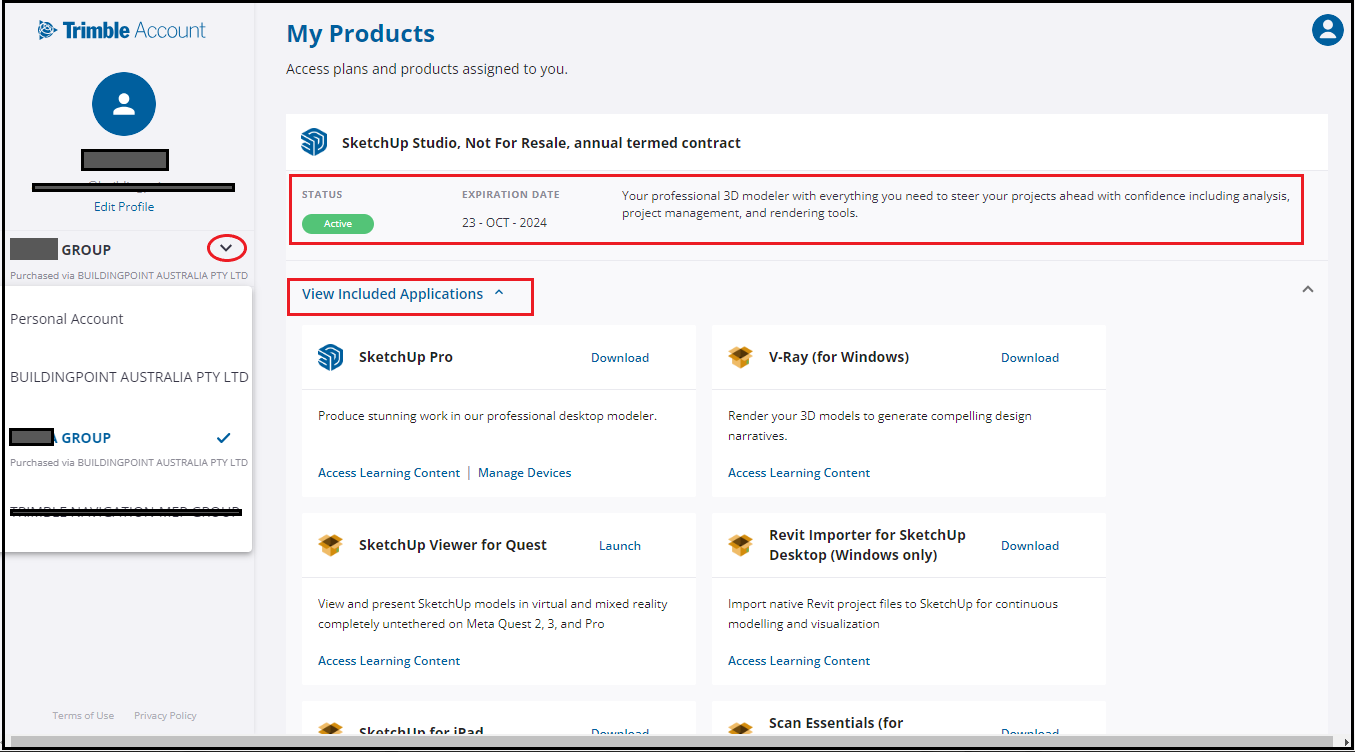
Task: Click the profile picture avatar in sidebar
Action: 124,104
